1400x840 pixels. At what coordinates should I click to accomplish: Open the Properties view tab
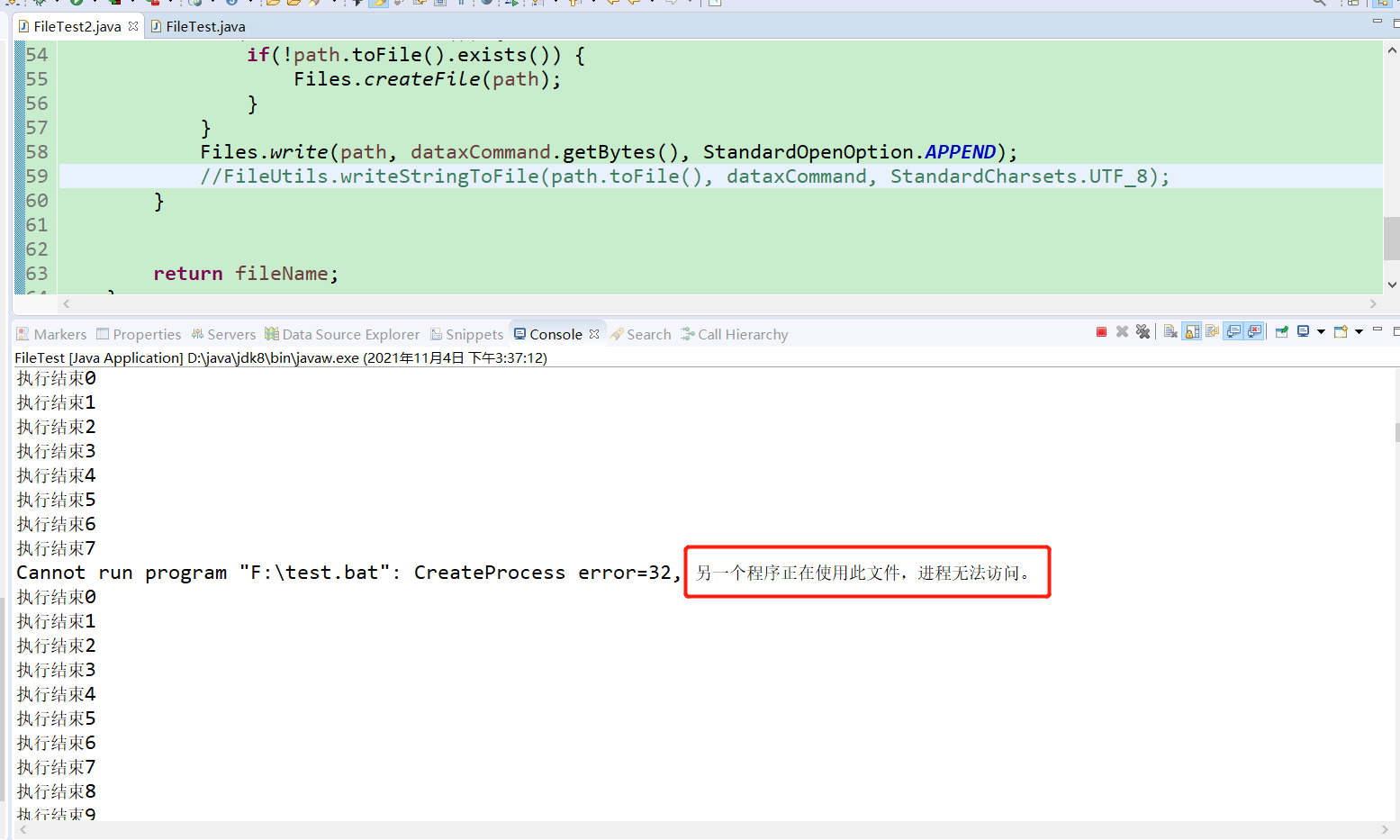coord(139,334)
